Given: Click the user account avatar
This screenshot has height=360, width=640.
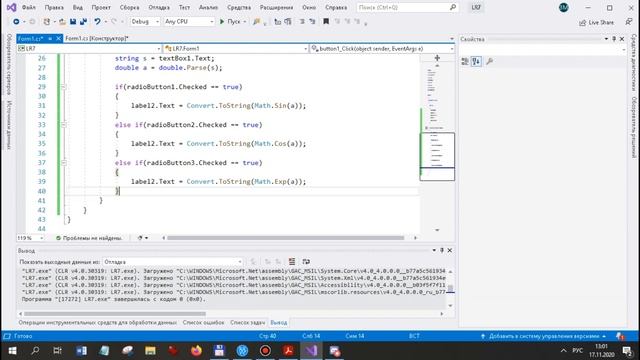Looking at the screenshot, I should click(x=564, y=7).
